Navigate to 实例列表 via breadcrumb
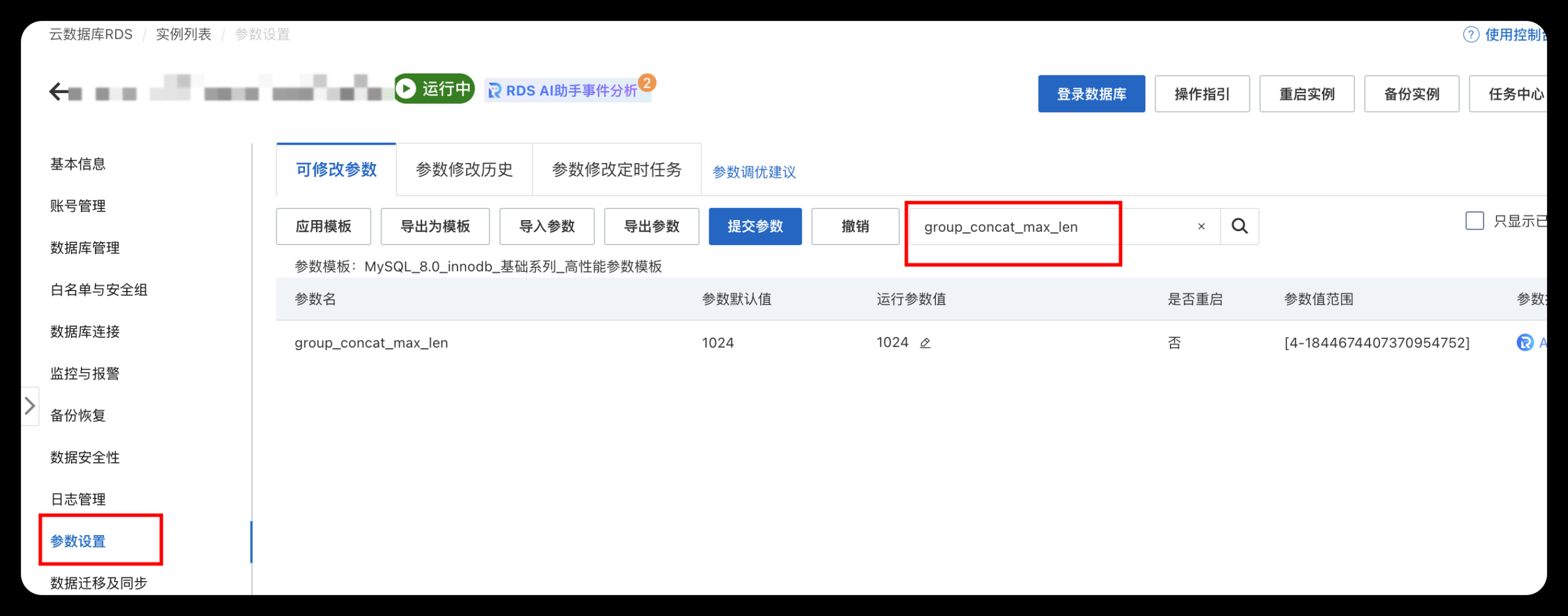Image resolution: width=1568 pixels, height=616 pixels. 183,35
